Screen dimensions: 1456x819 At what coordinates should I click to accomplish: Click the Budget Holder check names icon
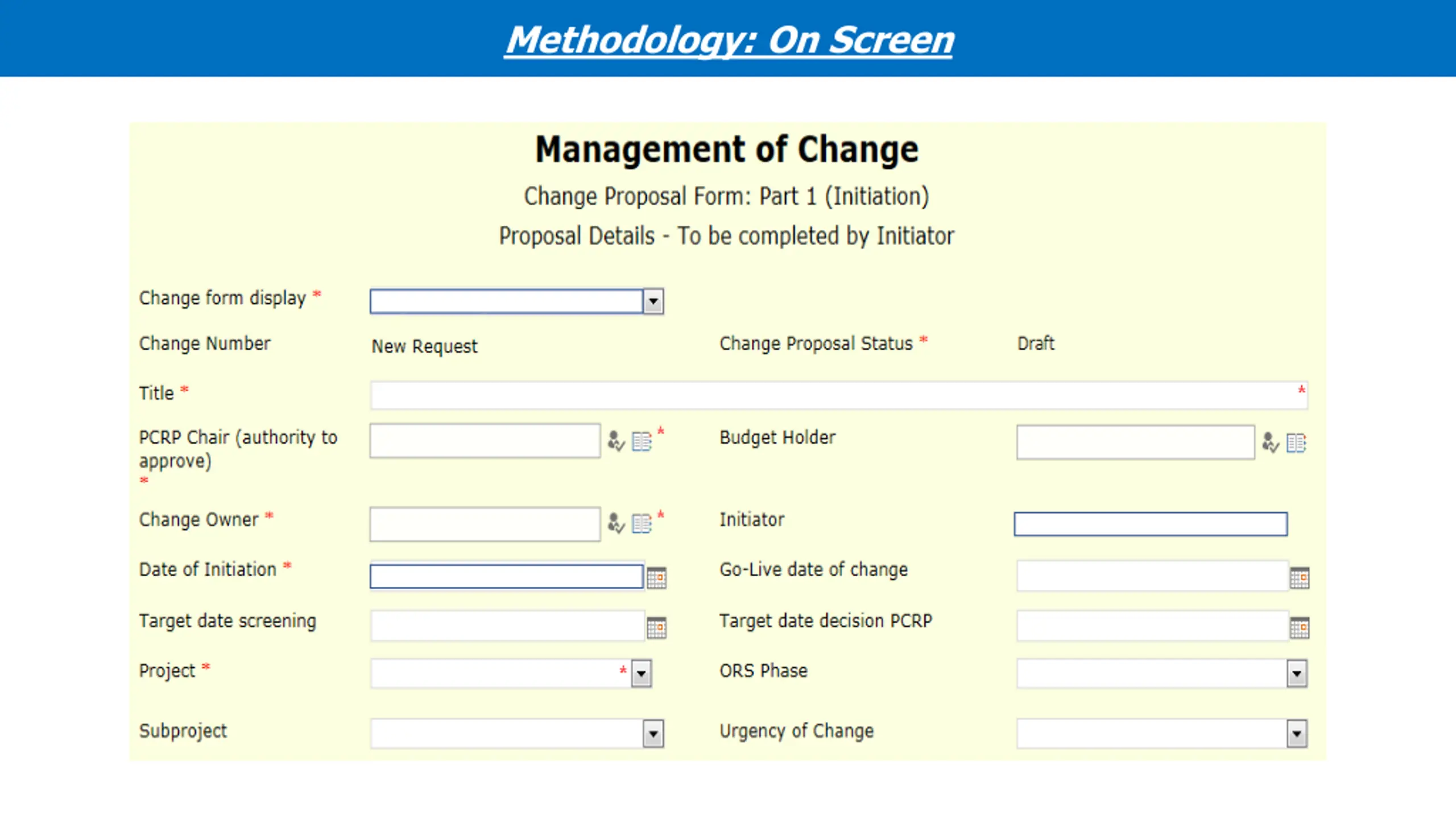[1271, 442]
